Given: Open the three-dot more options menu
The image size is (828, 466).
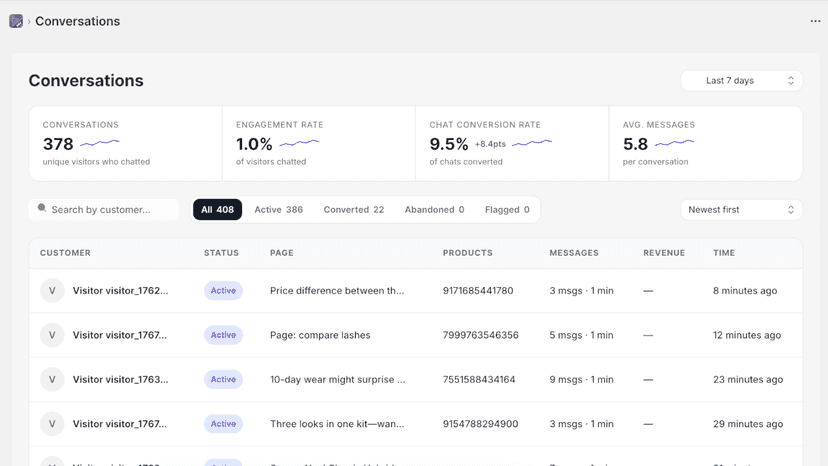Looking at the screenshot, I should pos(815,21).
